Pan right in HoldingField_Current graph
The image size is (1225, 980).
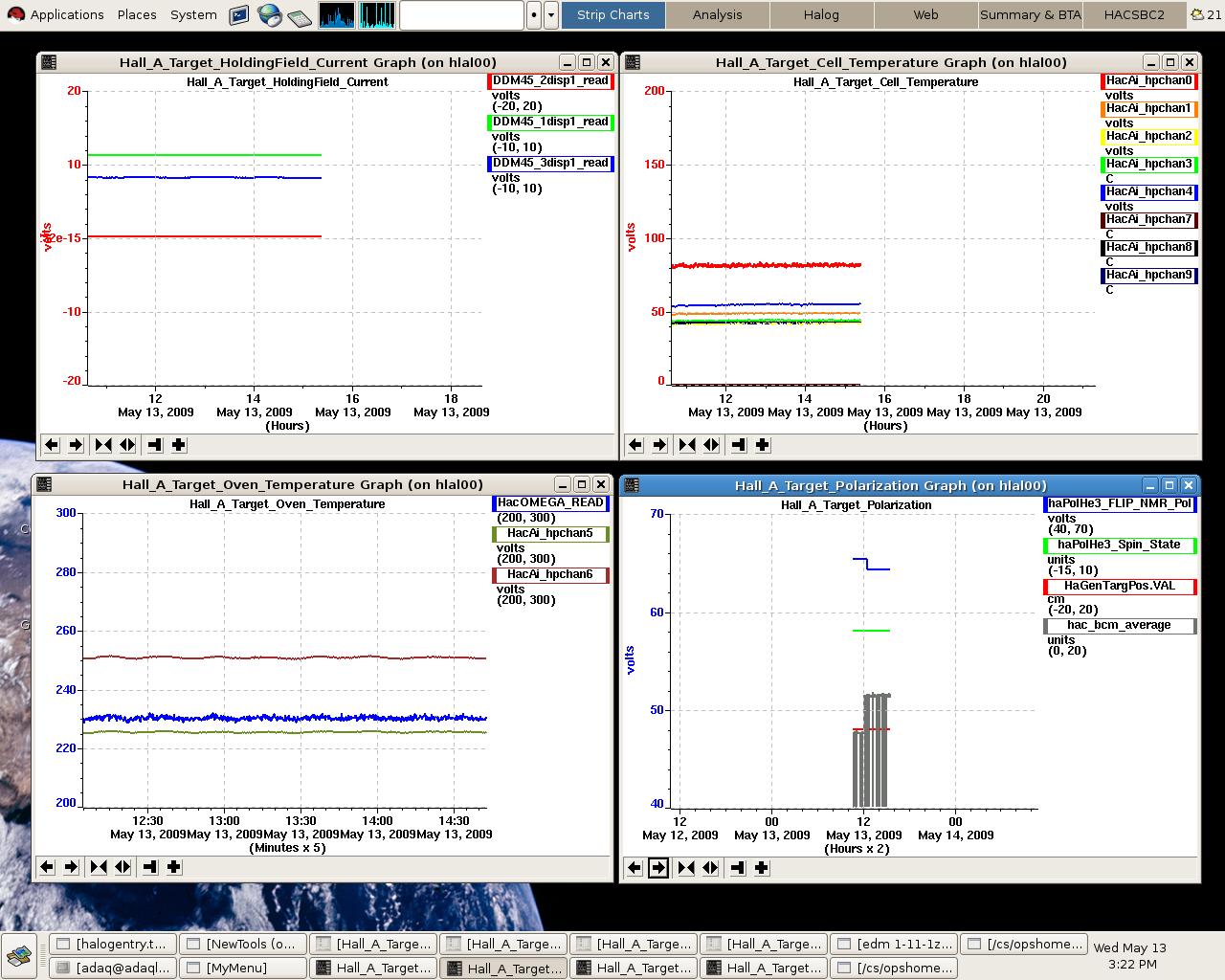click(76, 445)
